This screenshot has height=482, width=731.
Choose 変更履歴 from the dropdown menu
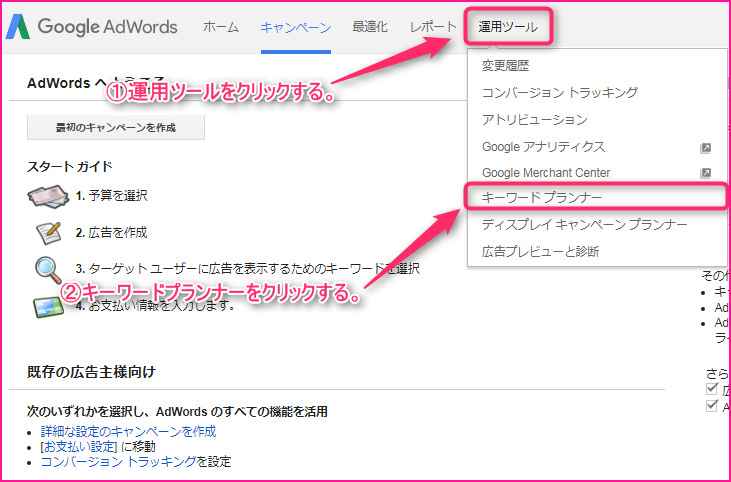pyautogui.click(x=505, y=66)
